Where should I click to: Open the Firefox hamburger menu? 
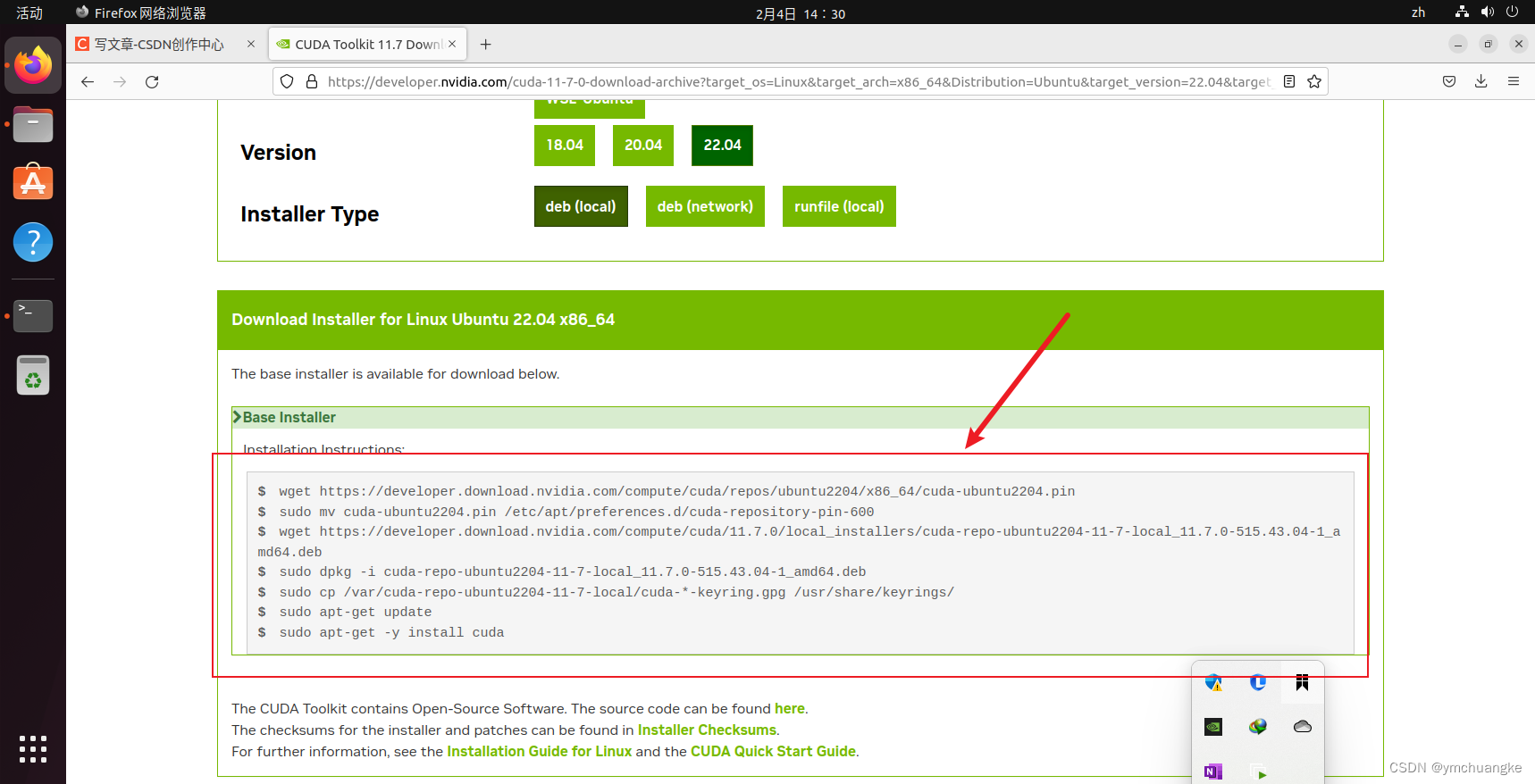(x=1514, y=81)
